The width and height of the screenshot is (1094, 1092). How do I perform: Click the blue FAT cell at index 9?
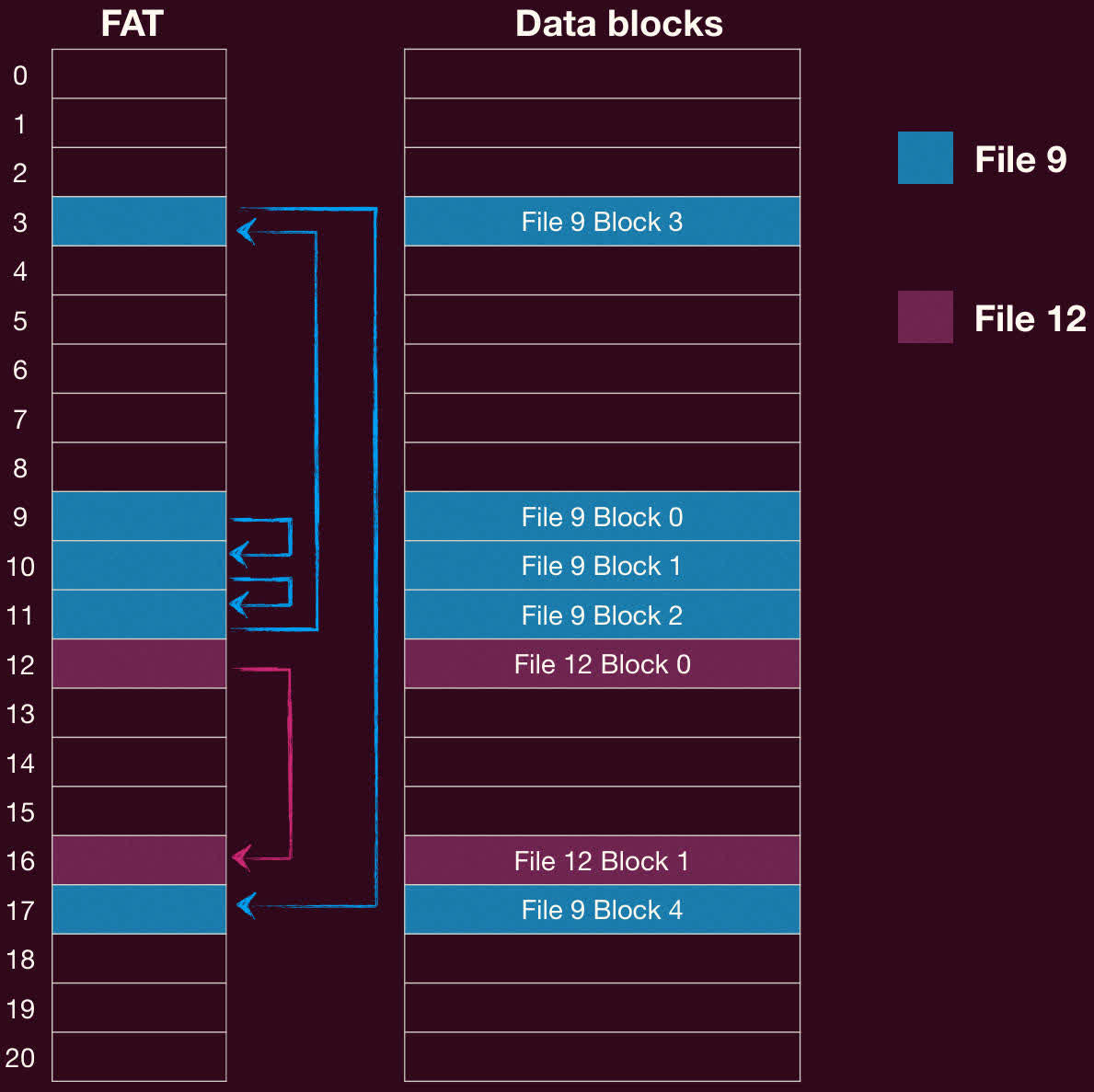point(139,517)
